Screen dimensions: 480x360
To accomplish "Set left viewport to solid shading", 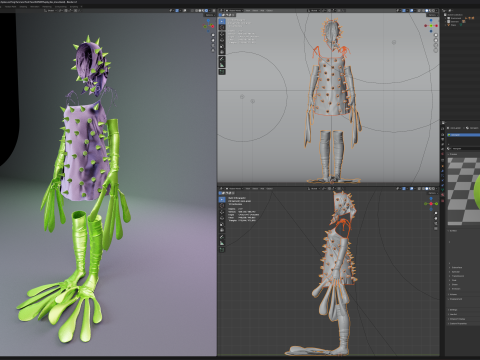I will pos(200,10).
